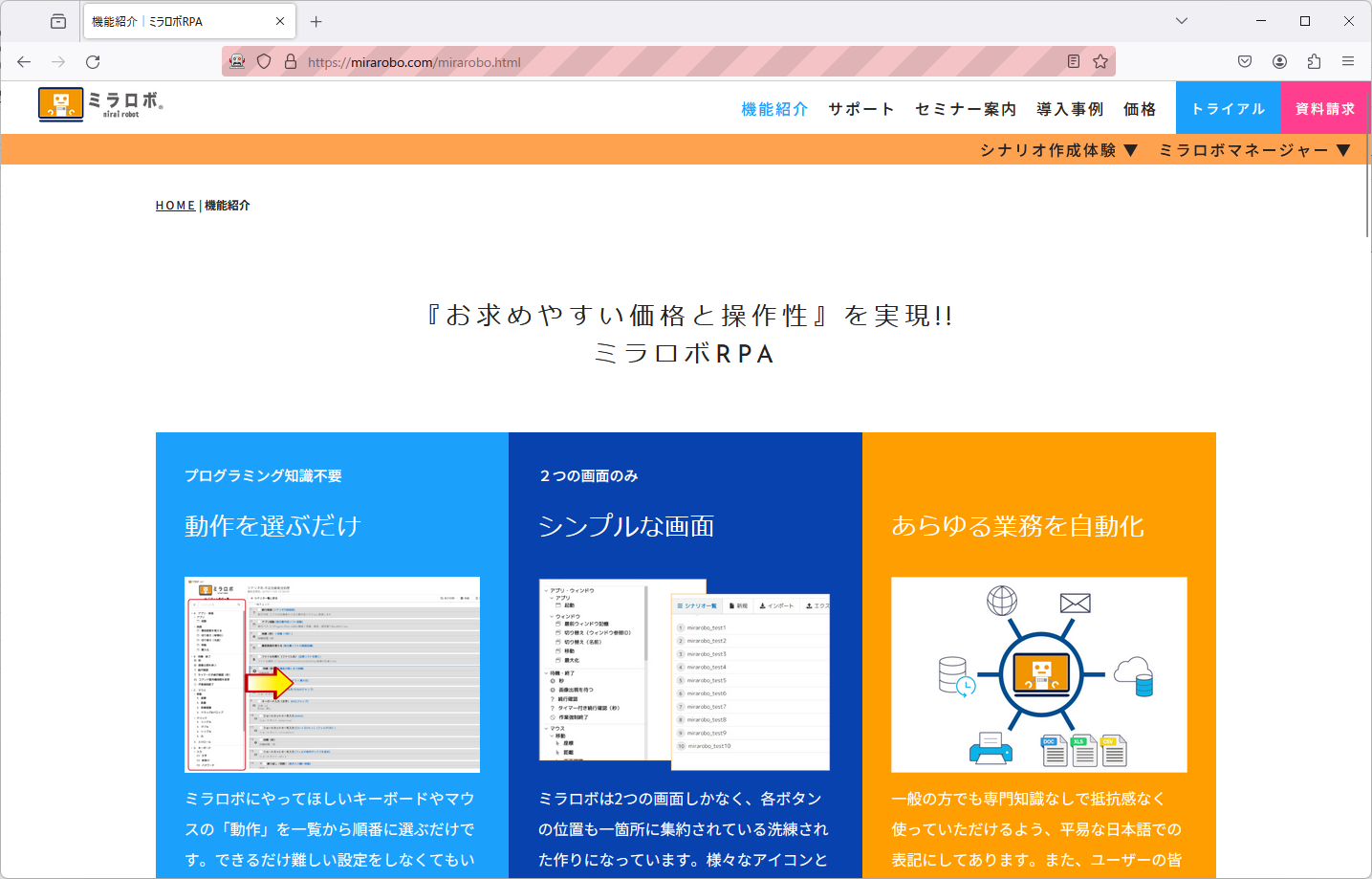Viewport: 1372px width, 879px height.
Task: Open the Firefox account icon
Action: click(x=1279, y=61)
